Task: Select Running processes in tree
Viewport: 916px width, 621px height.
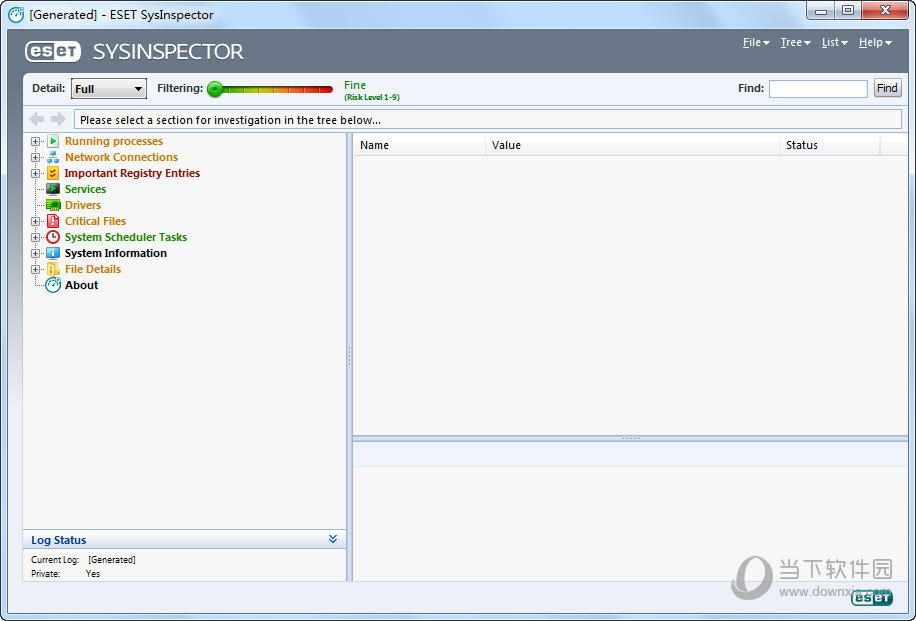Action: tap(114, 141)
